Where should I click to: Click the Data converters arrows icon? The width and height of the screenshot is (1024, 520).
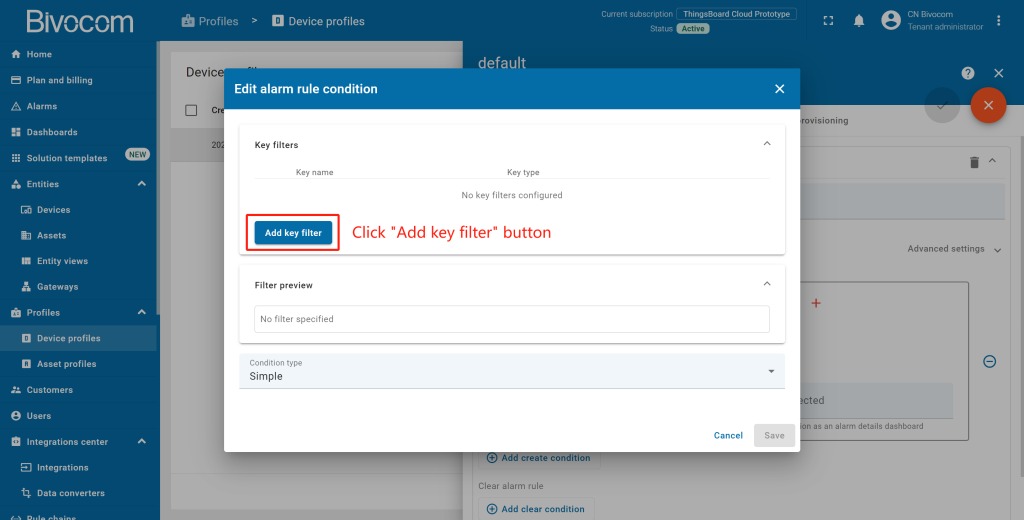pyautogui.click(x=27, y=493)
